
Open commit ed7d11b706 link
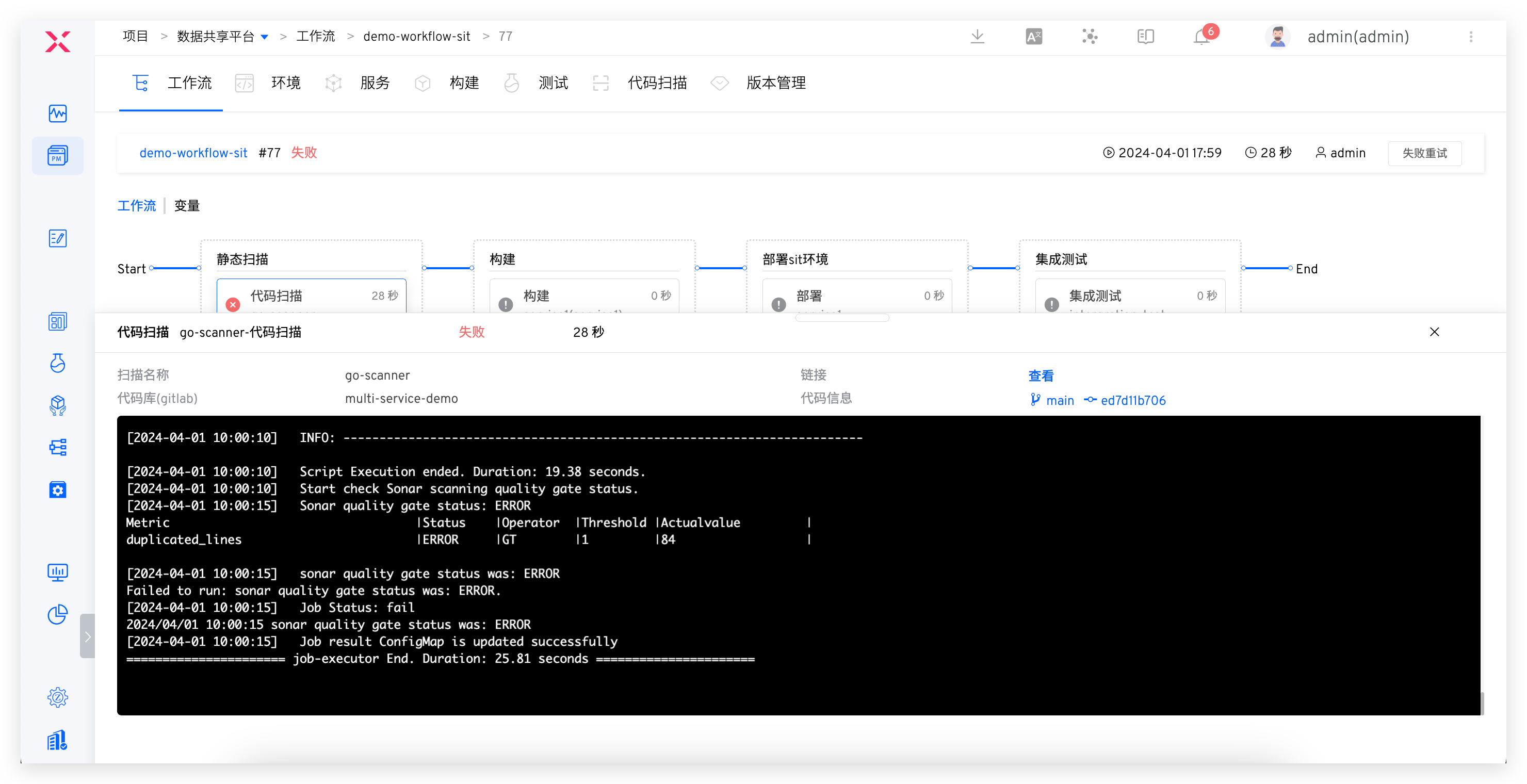pyautogui.click(x=1132, y=401)
